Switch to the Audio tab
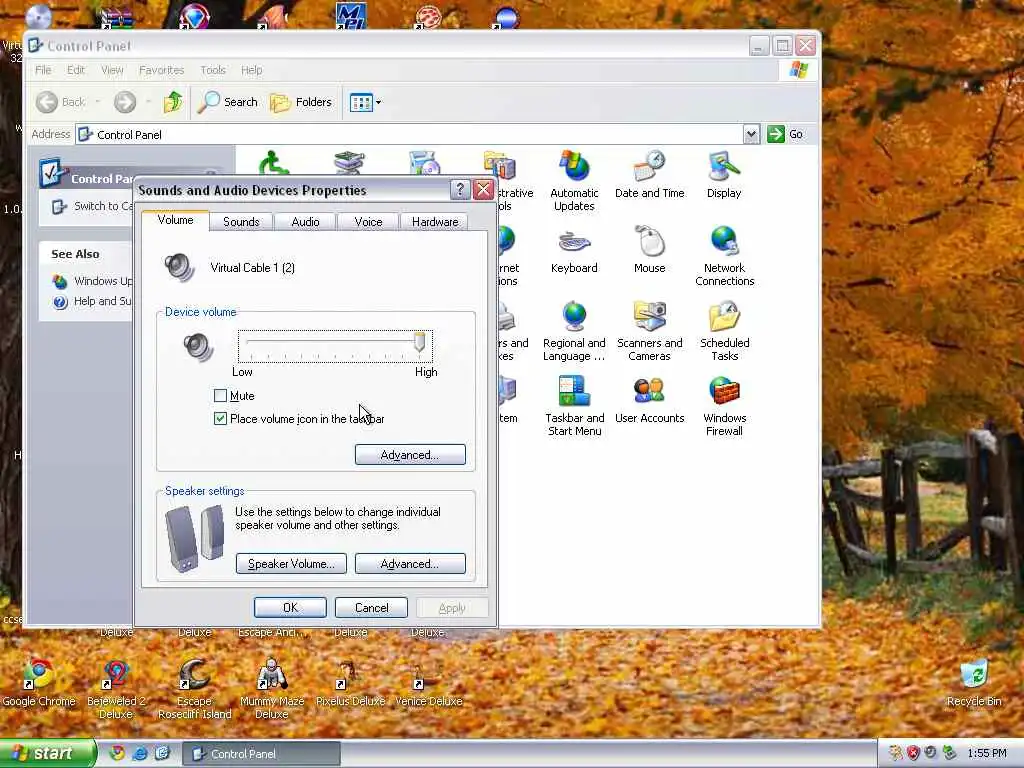The height and width of the screenshot is (768, 1024). coord(305,222)
